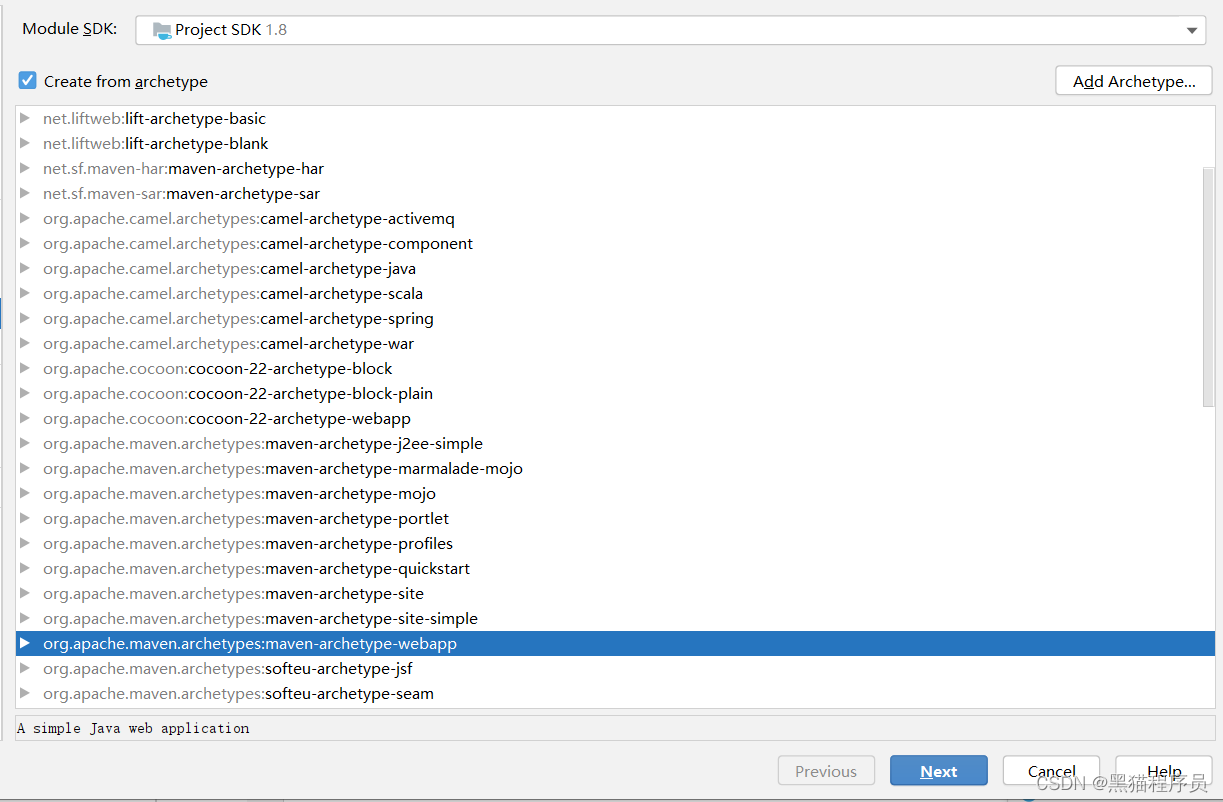Image resolution: width=1223 pixels, height=802 pixels.
Task: Click the archetype list vertical scrollbar
Action: pyautogui.click(x=1208, y=287)
